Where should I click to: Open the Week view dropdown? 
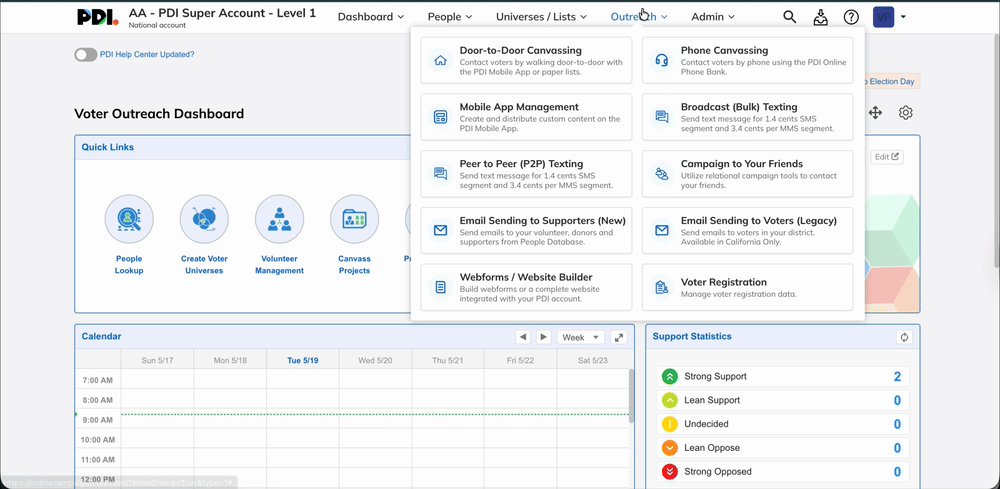click(x=580, y=337)
